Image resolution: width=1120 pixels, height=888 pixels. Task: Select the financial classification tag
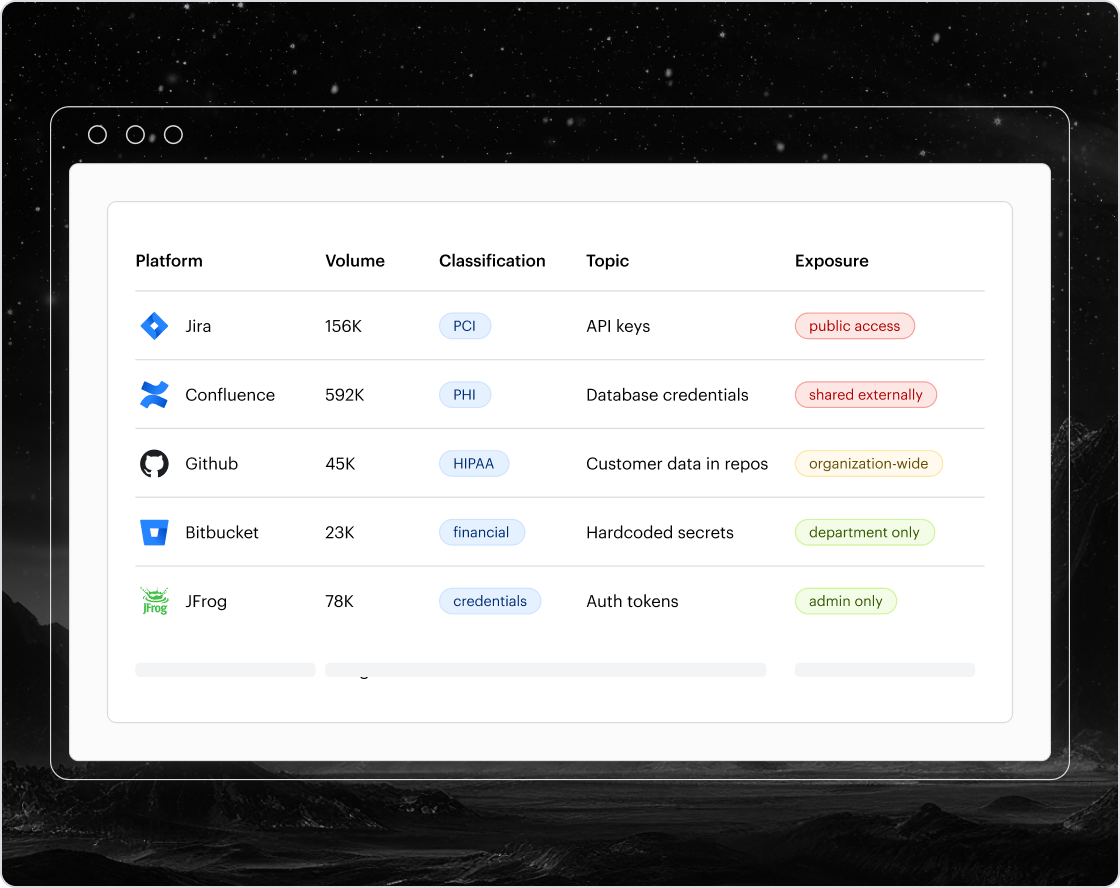point(481,533)
